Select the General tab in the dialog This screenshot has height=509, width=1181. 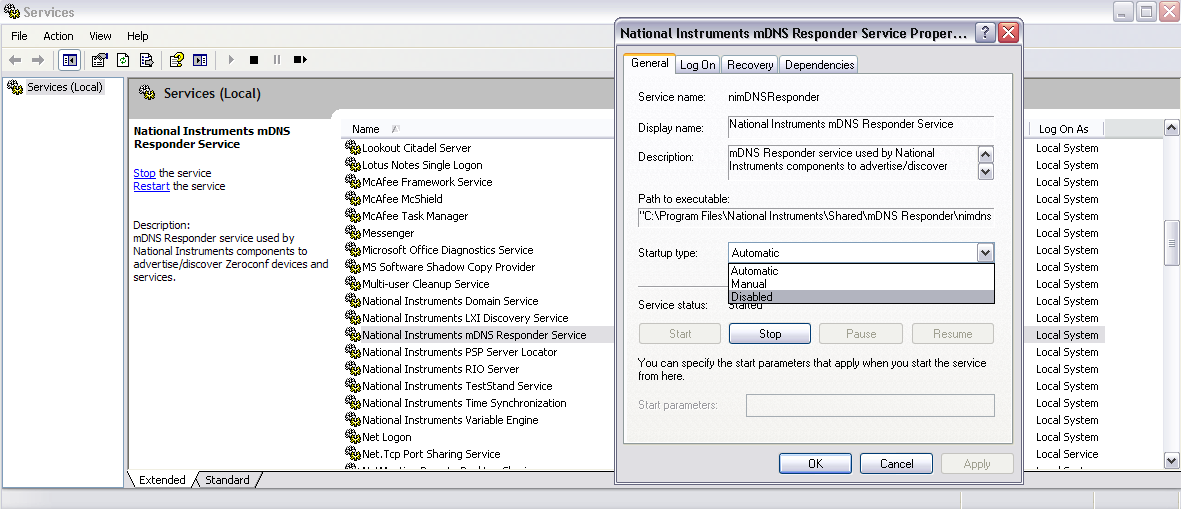pos(649,63)
